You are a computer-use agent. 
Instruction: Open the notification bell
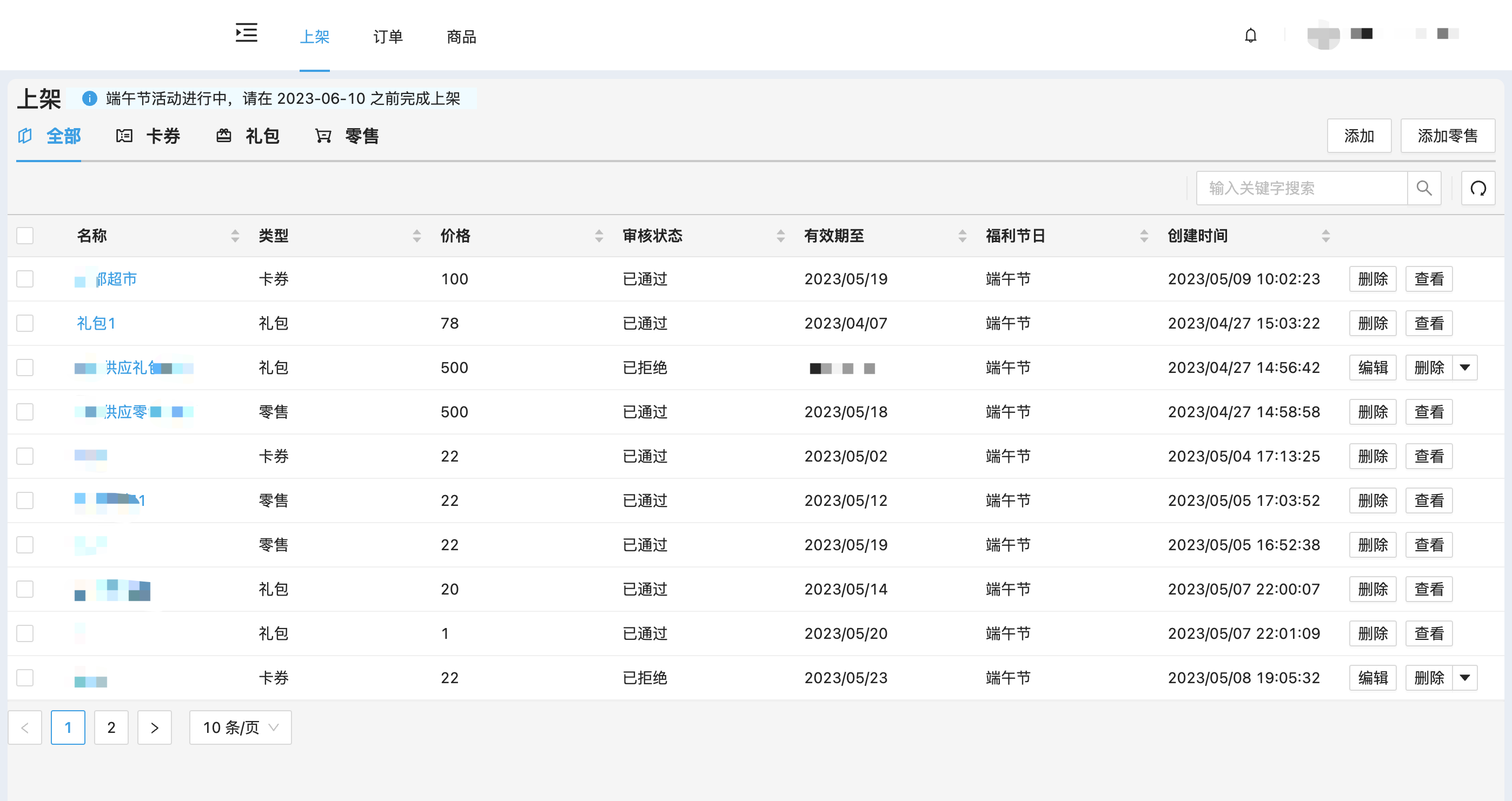coord(1250,36)
